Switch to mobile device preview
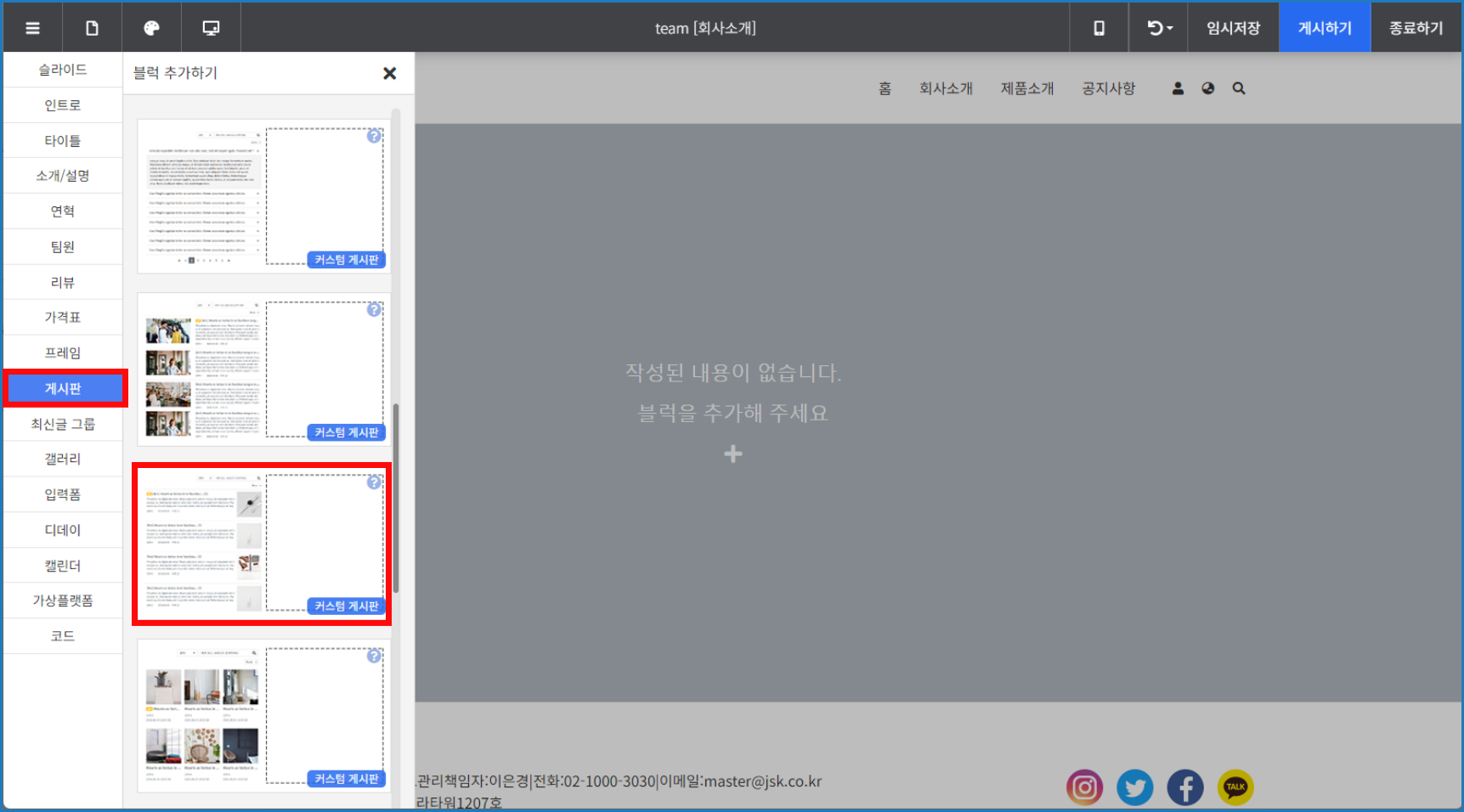The width and height of the screenshot is (1464, 812). (x=1099, y=28)
